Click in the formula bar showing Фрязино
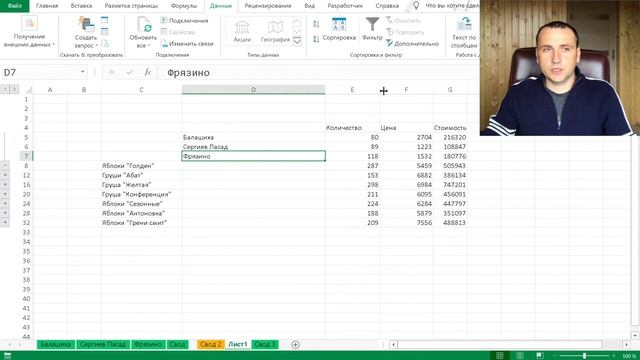This screenshot has height=360, width=640. pos(318,72)
